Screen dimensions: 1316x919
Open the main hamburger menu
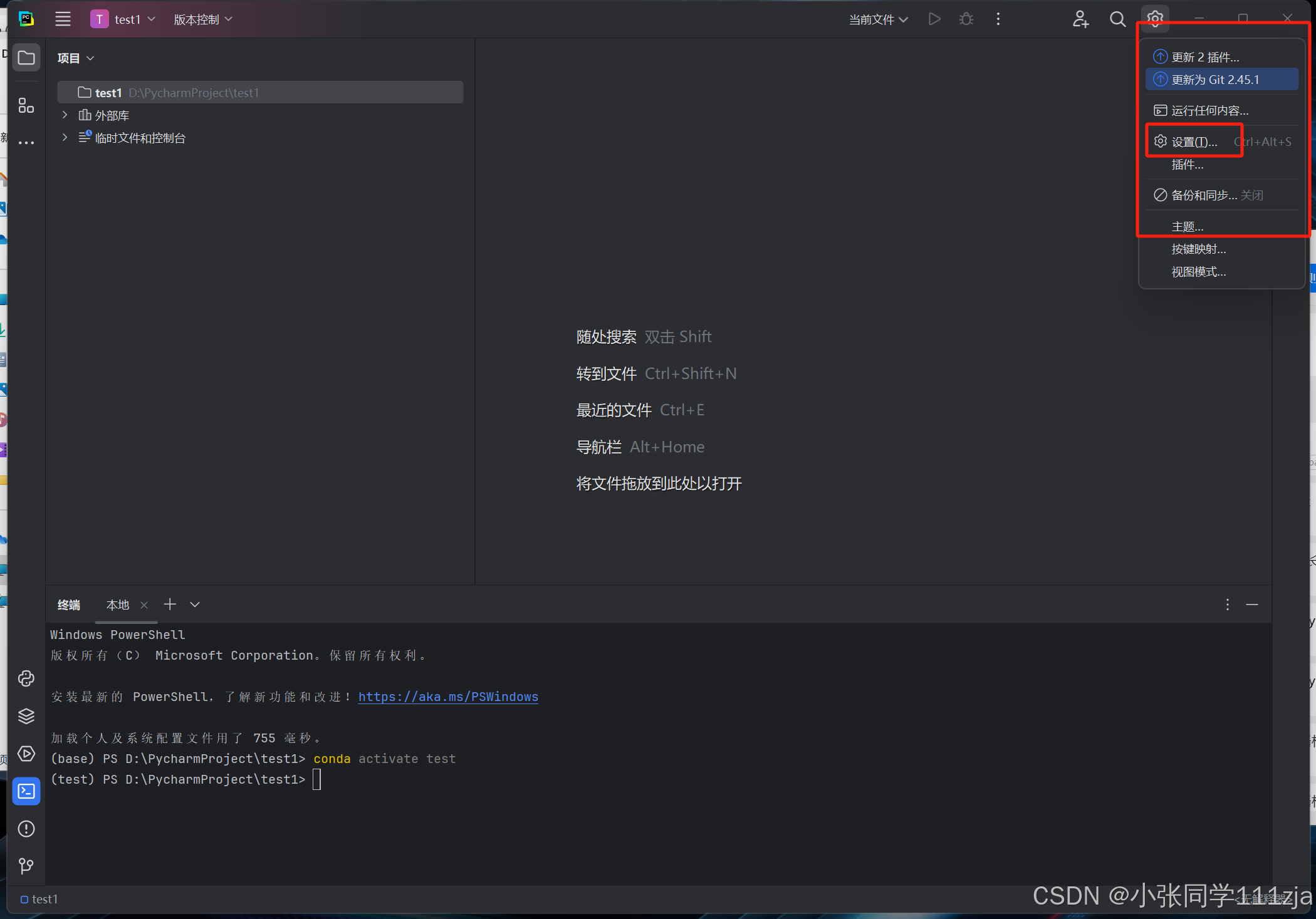click(x=63, y=19)
